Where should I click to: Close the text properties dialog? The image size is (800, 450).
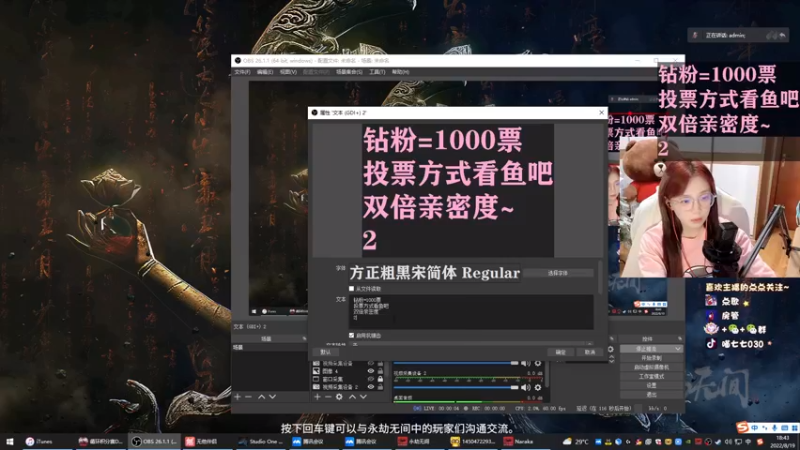coord(602,112)
